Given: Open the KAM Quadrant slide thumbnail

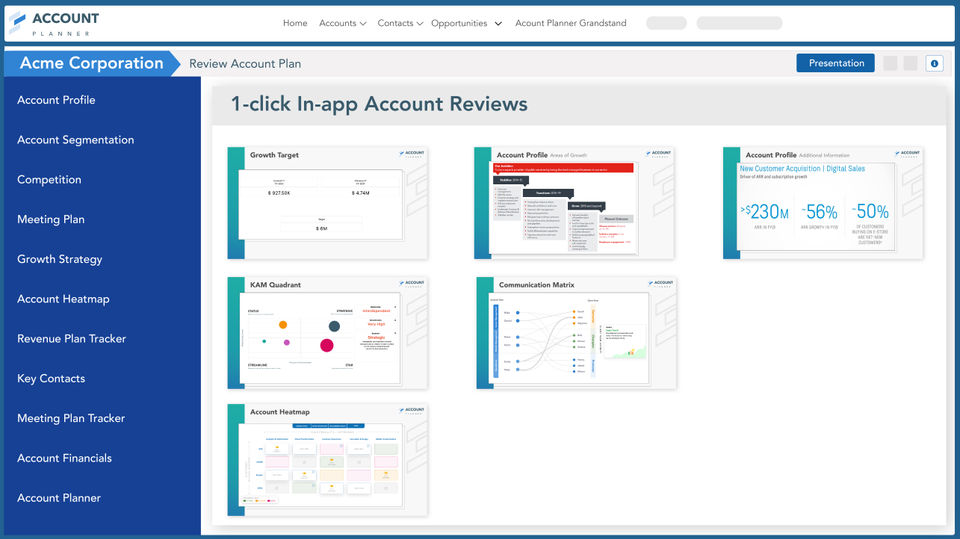Looking at the screenshot, I should tap(328, 333).
